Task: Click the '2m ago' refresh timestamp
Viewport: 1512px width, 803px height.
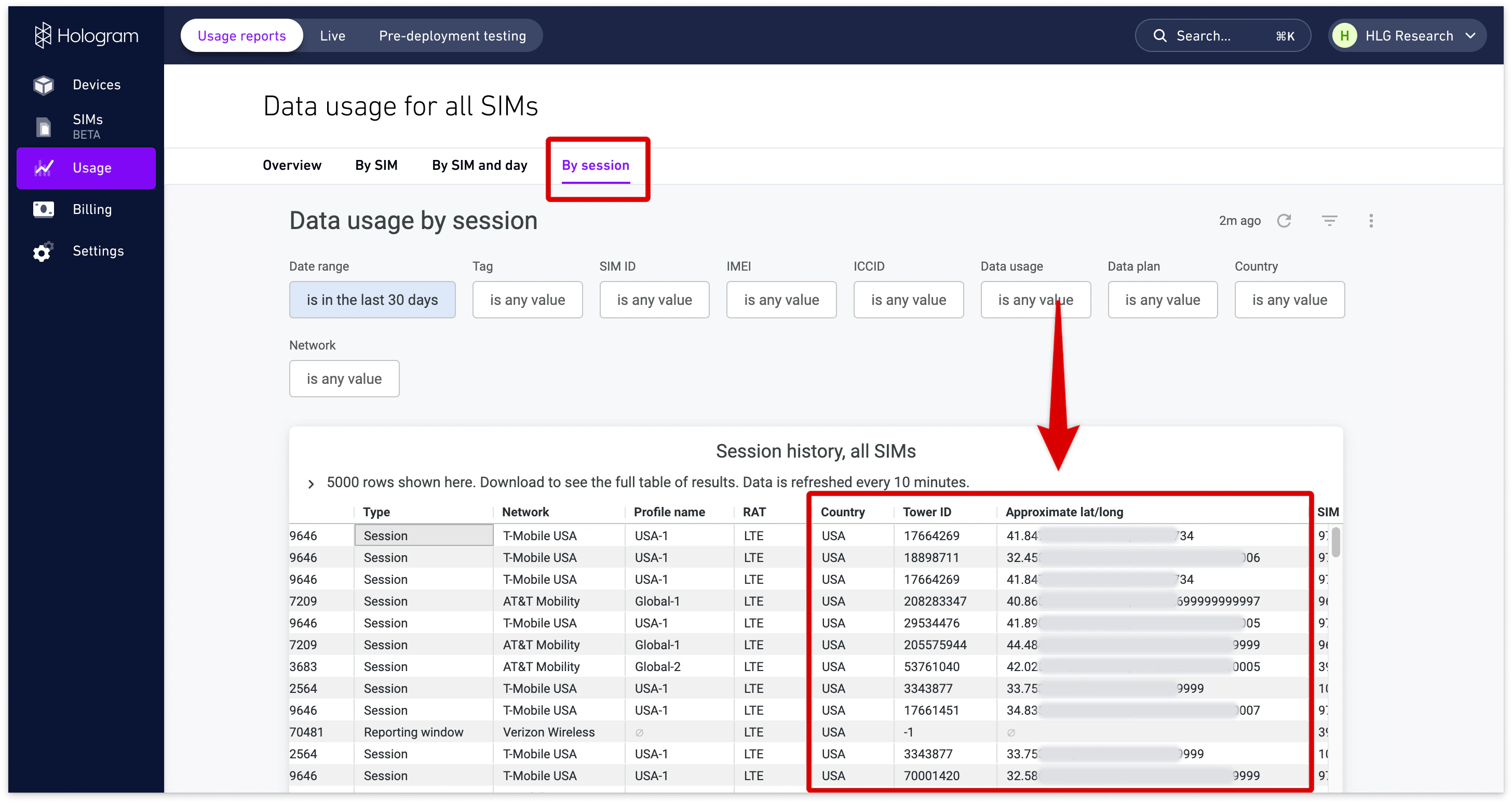Action: [1239, 221]
